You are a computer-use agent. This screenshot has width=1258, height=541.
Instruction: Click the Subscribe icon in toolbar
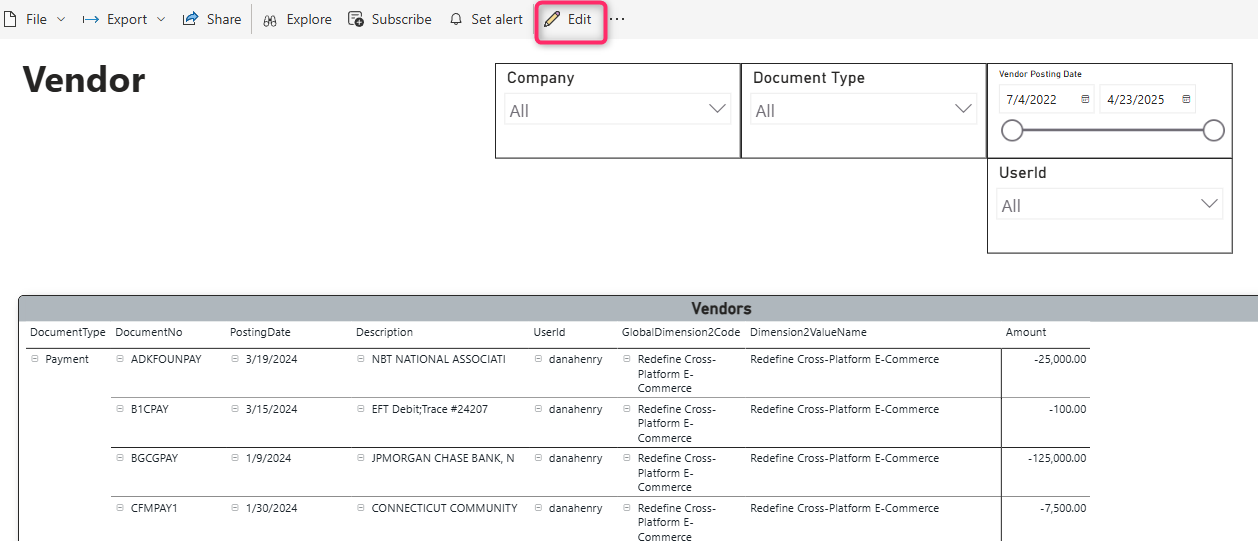[356, 19]
